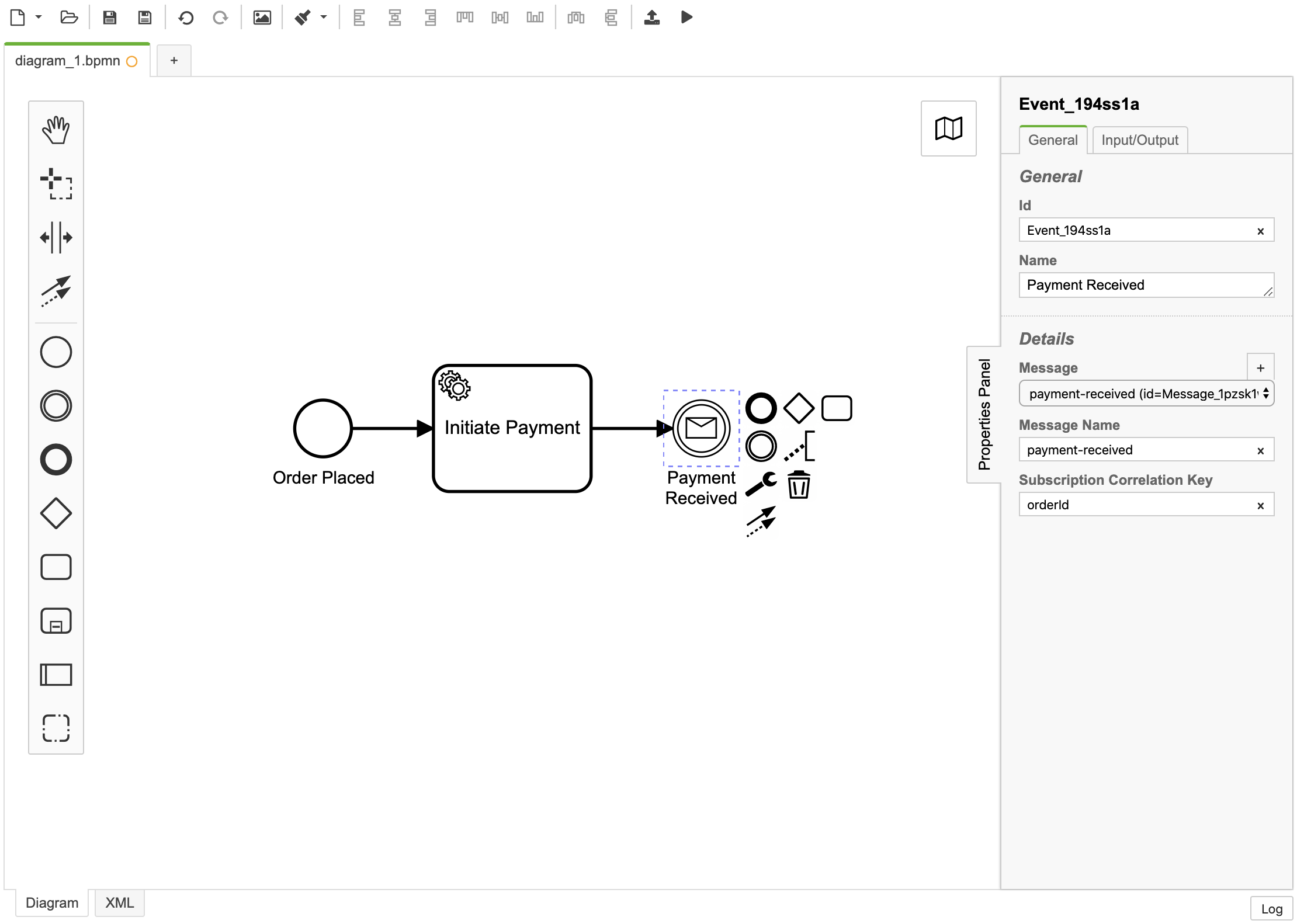Open the General properties tab
Screen dimensions: 1297x924
point(1053,140)
